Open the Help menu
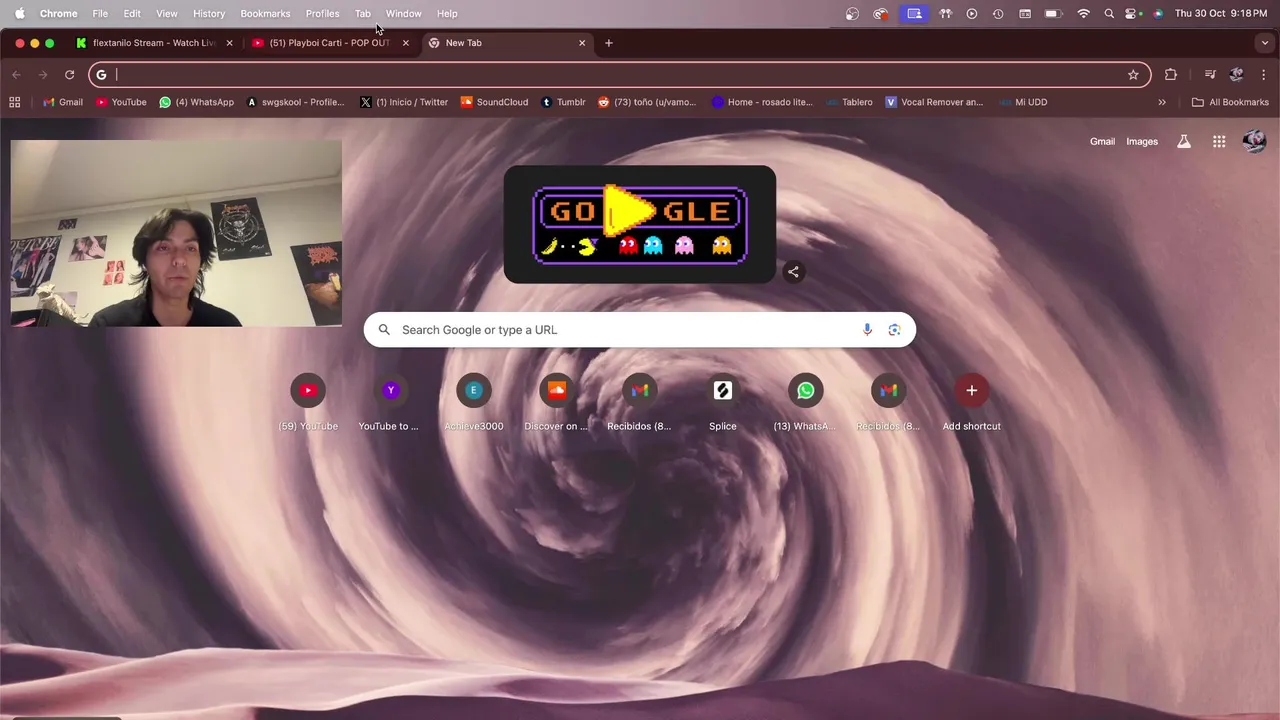The width and height of the screenshot is (1280, 720). pyautogui.click(x=447, y=13)
